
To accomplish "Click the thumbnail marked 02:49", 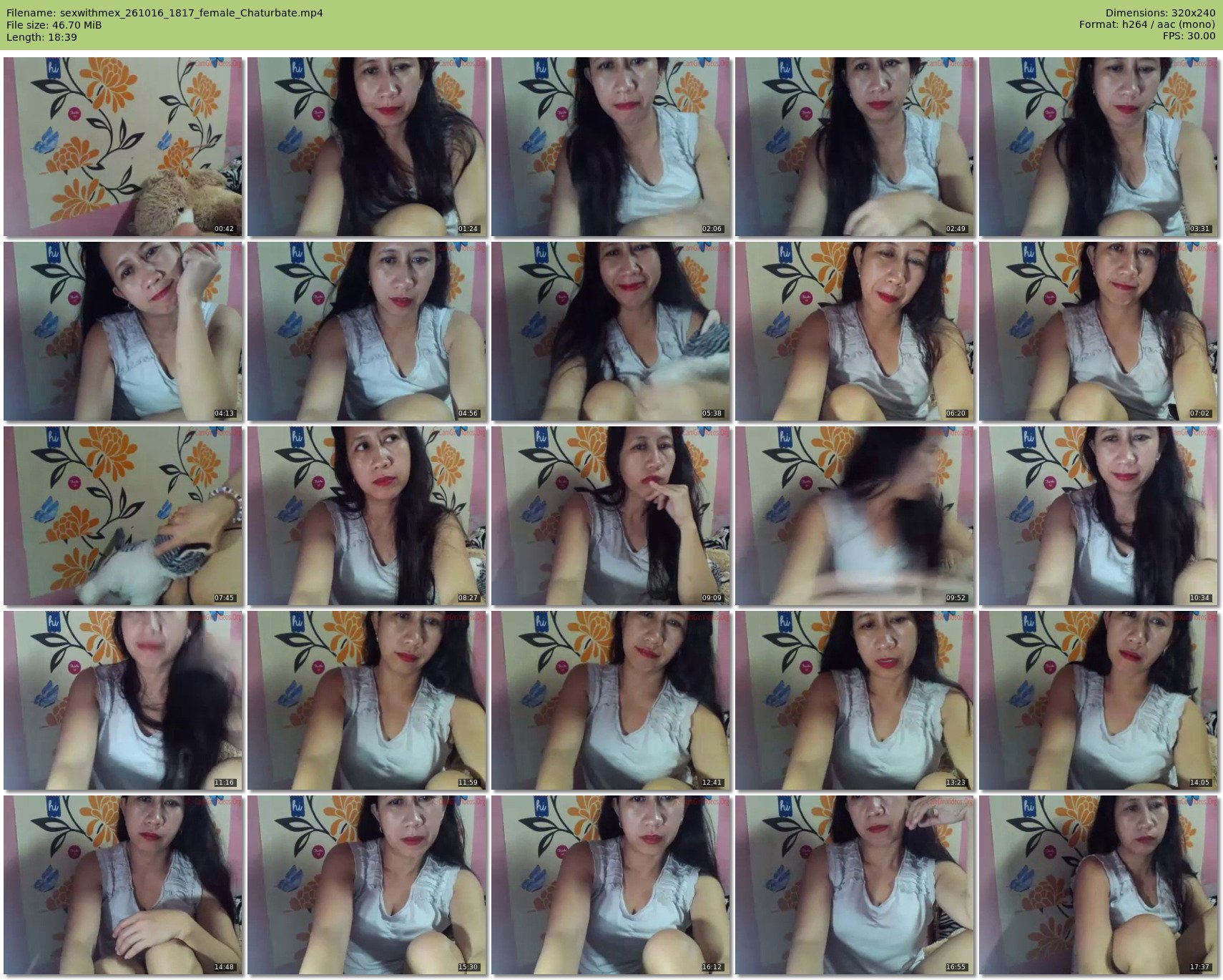I will (854, 147).
